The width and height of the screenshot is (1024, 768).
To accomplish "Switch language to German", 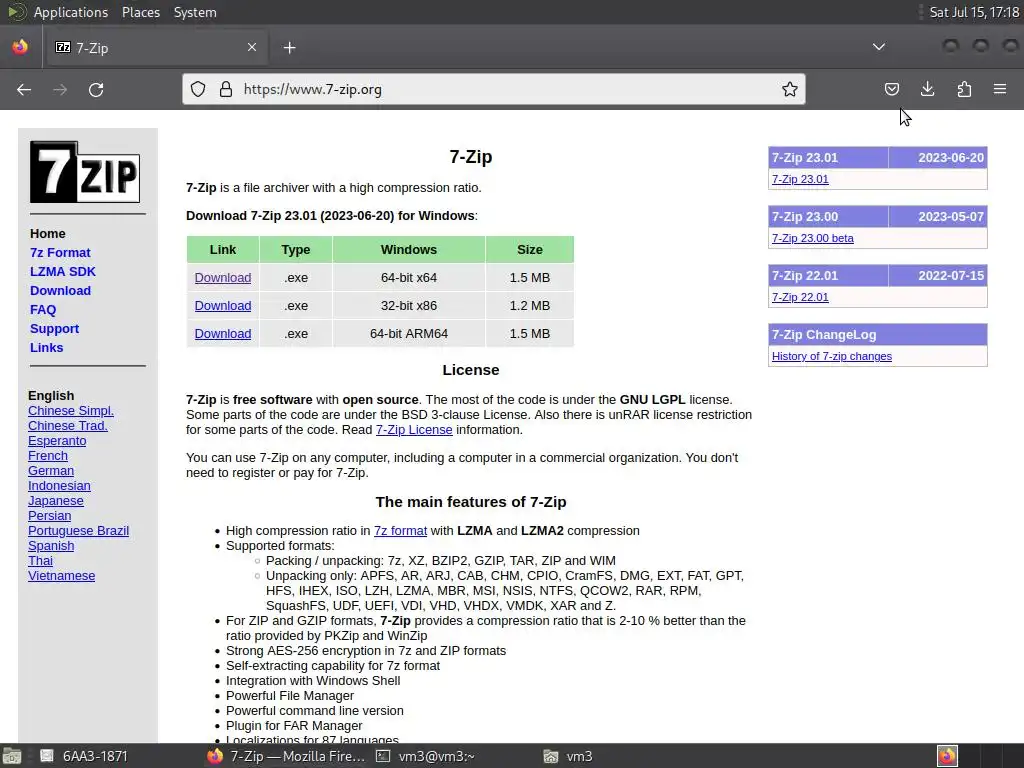I will (x=51, y=471).
